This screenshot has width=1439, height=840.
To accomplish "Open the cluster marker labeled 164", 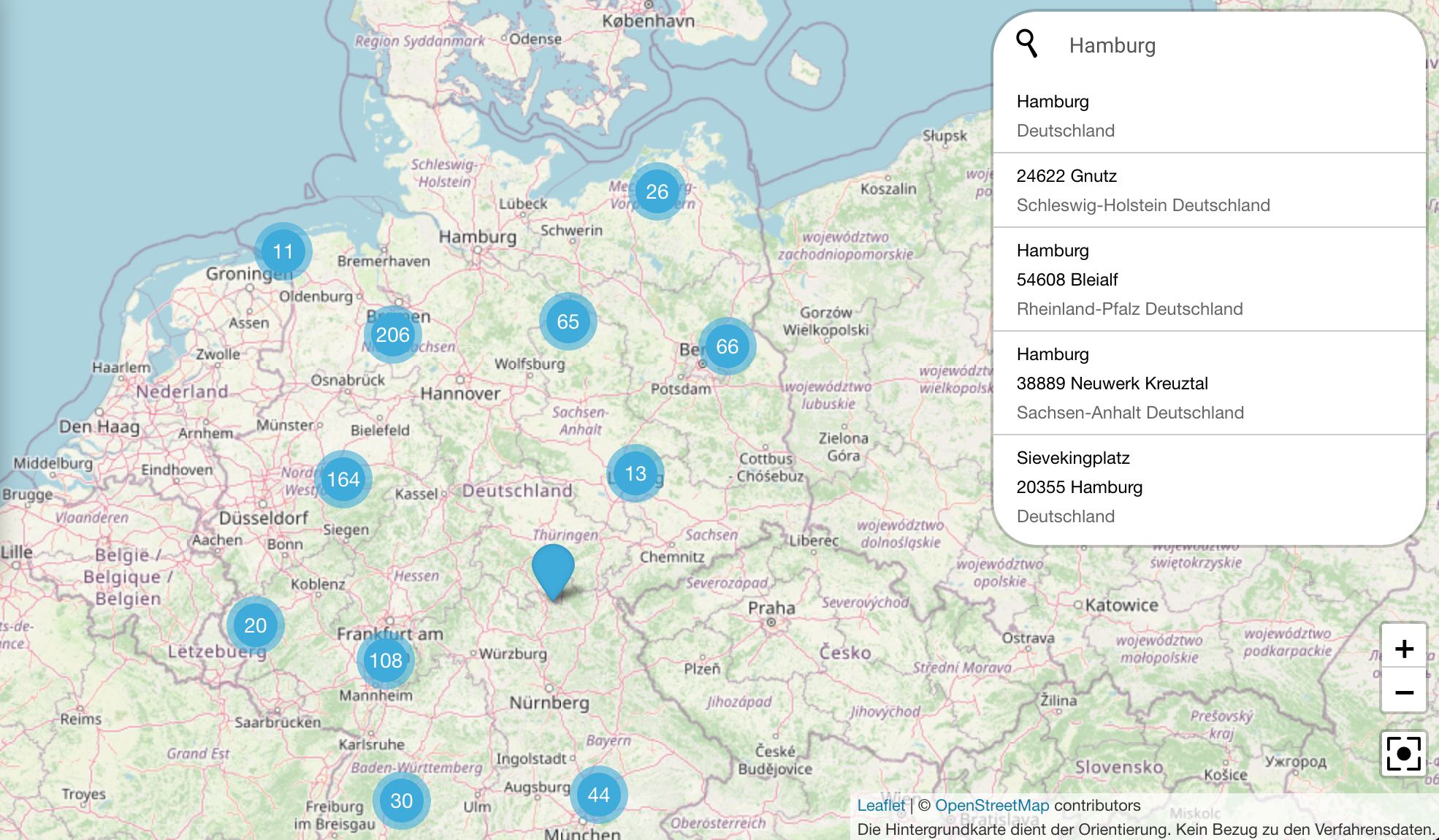I will coord(343,479).
